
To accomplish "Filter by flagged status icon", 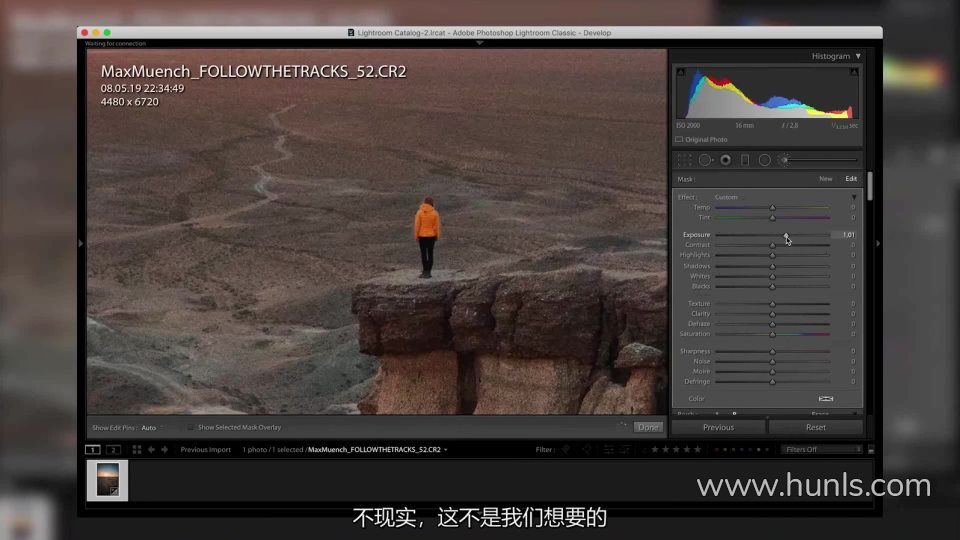I will coord(566,449).
